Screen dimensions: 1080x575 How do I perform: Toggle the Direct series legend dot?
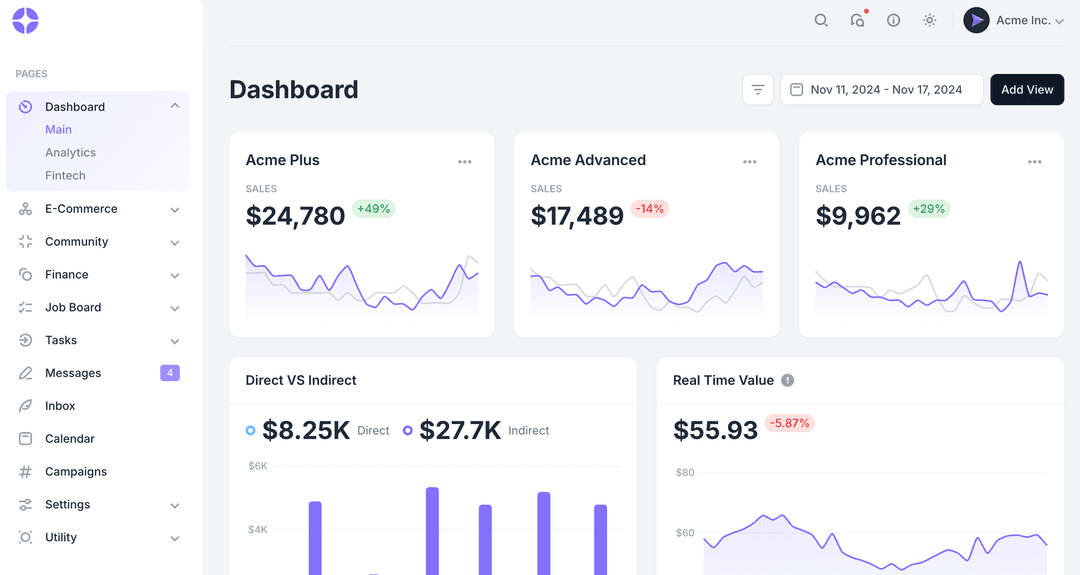250,430
